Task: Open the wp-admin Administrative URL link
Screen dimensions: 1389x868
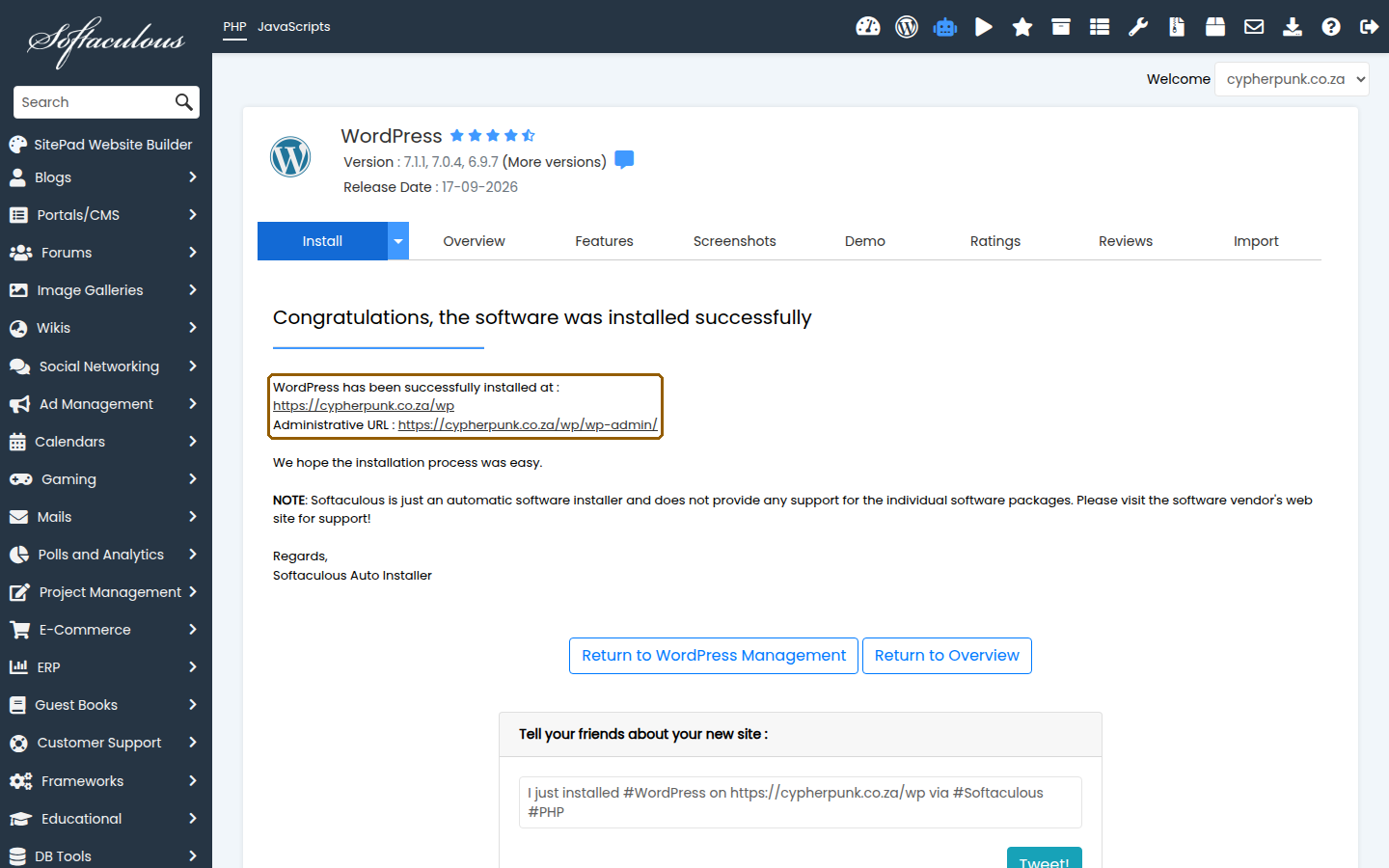Action: tap(528, 424)
